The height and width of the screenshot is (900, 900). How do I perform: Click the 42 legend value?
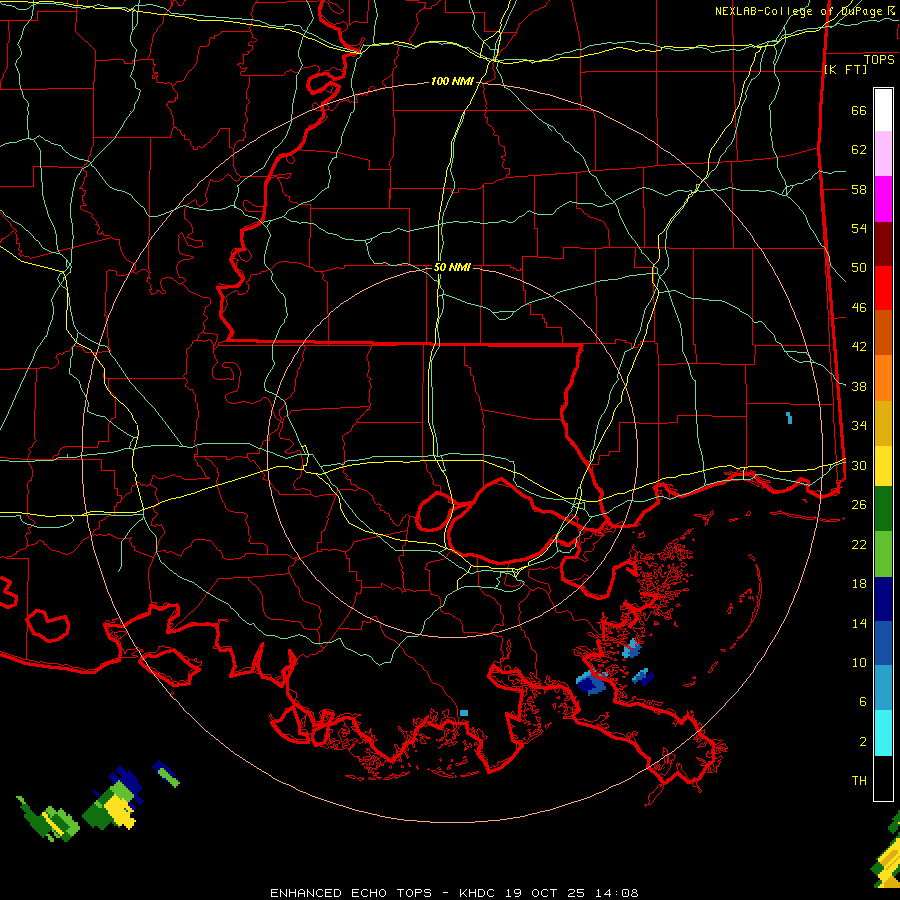(859, 346)
